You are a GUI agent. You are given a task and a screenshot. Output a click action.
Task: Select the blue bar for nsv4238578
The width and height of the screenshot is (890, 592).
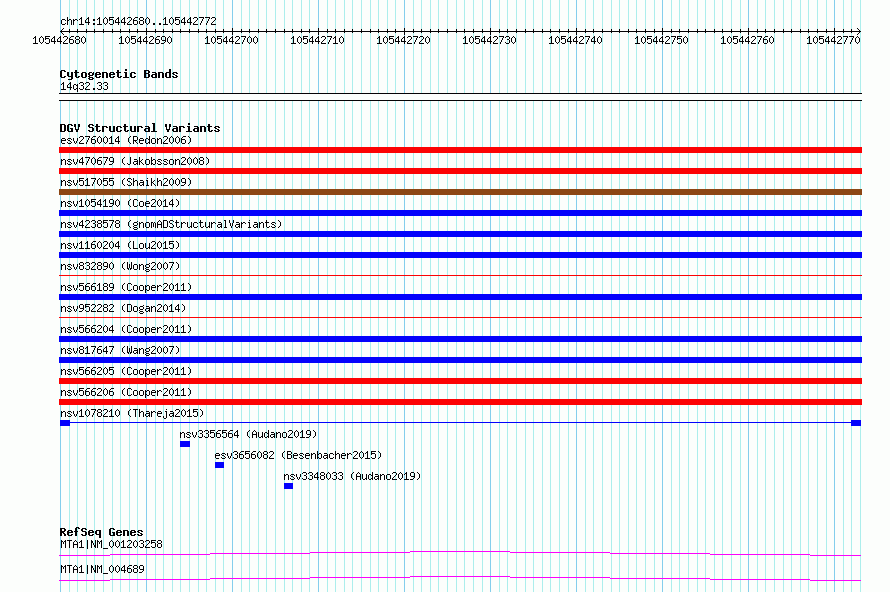click(460, 234)
